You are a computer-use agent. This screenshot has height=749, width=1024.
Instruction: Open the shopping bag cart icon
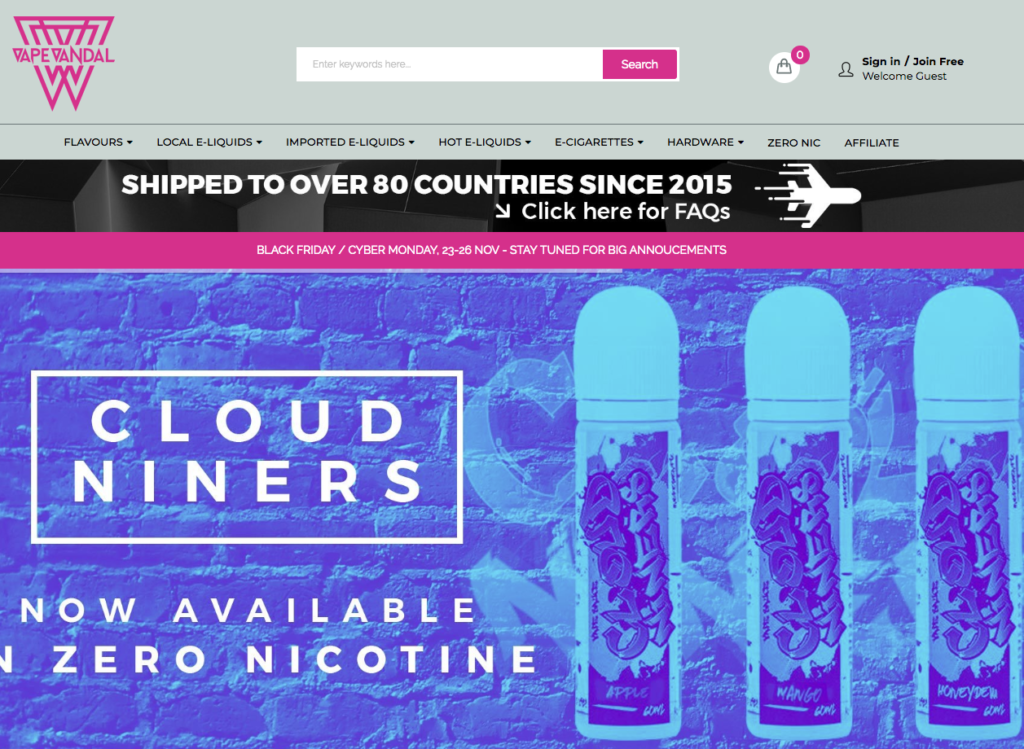784,67
